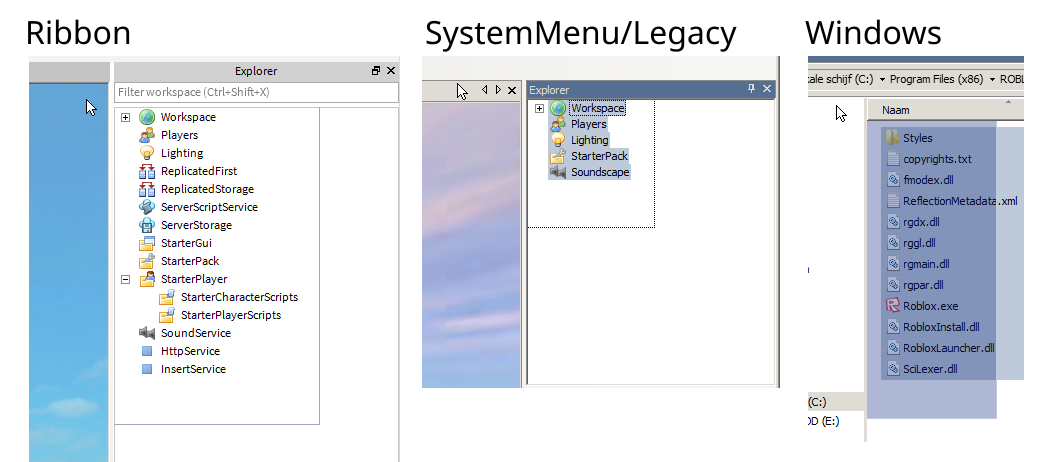Select ReplicatedStorage label in tree
This screenshot has height=462, width=1038.
[207, 189]
